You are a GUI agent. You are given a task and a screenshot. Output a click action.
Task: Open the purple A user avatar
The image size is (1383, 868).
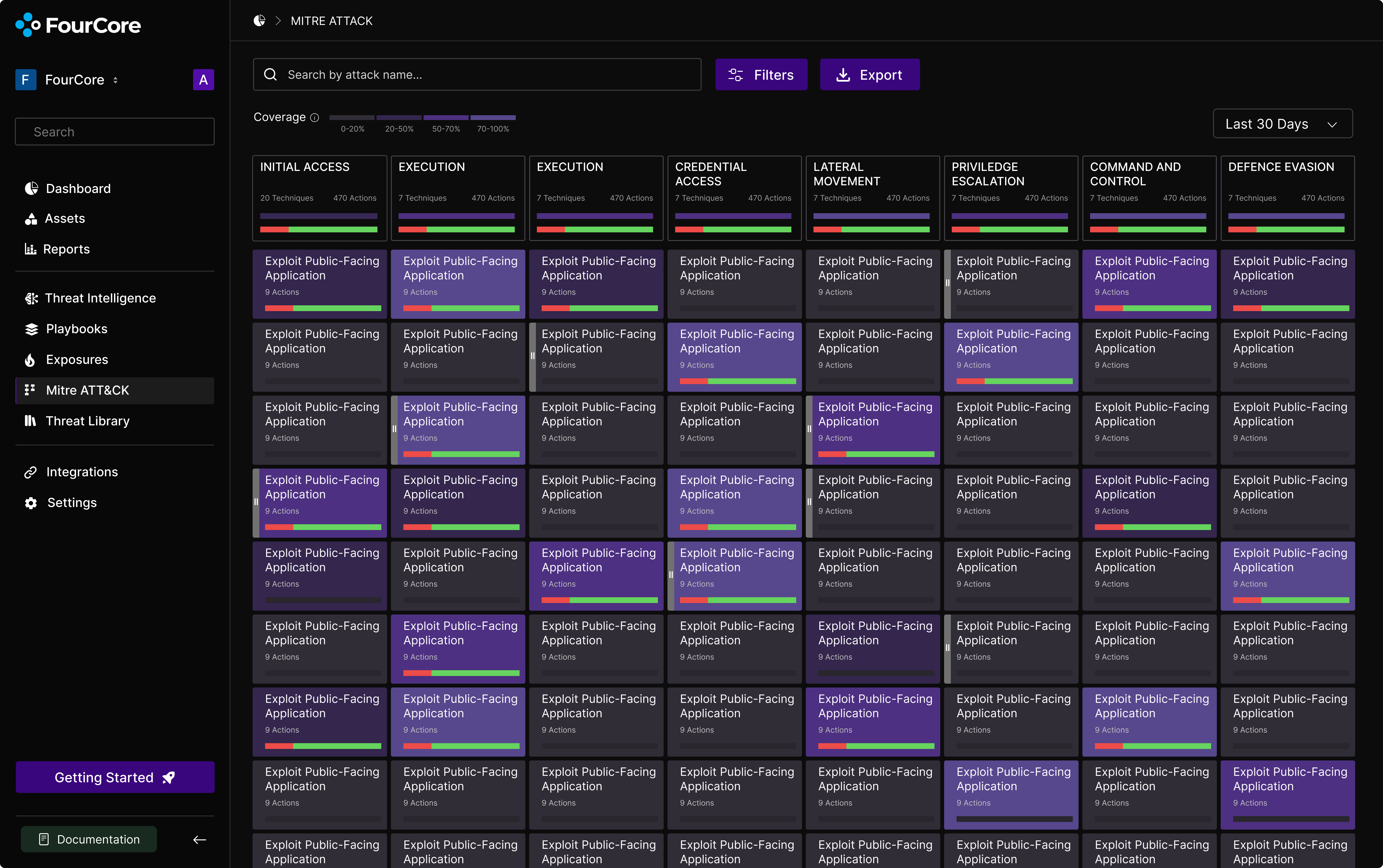pyautogui.click(x=203, y=80)
